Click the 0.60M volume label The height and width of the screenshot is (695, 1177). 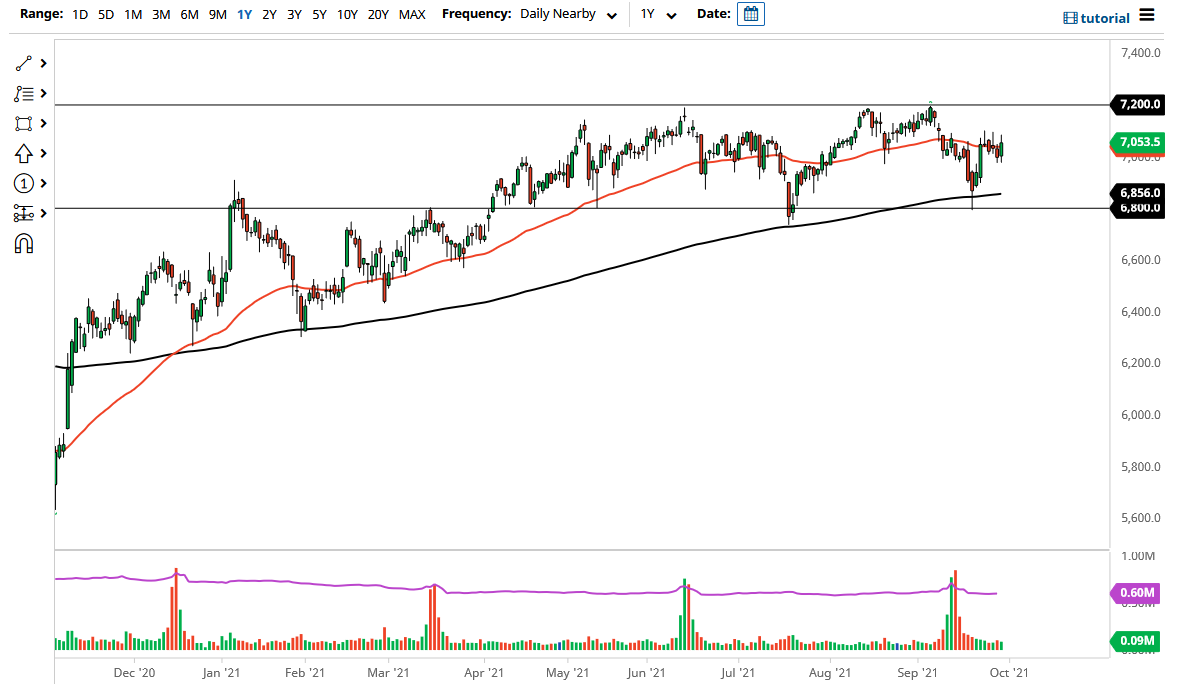point(1138,593)
